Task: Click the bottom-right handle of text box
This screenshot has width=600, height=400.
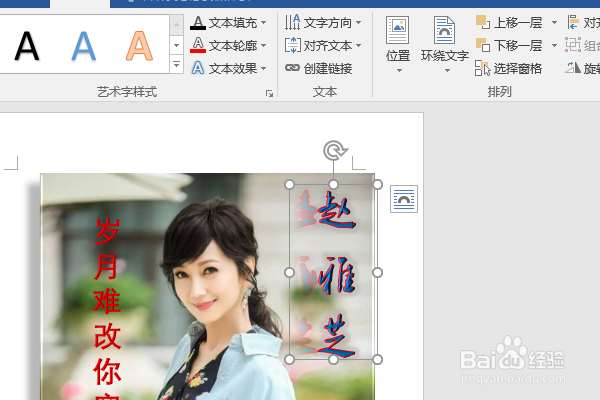Action: click(x=377, y=359)
